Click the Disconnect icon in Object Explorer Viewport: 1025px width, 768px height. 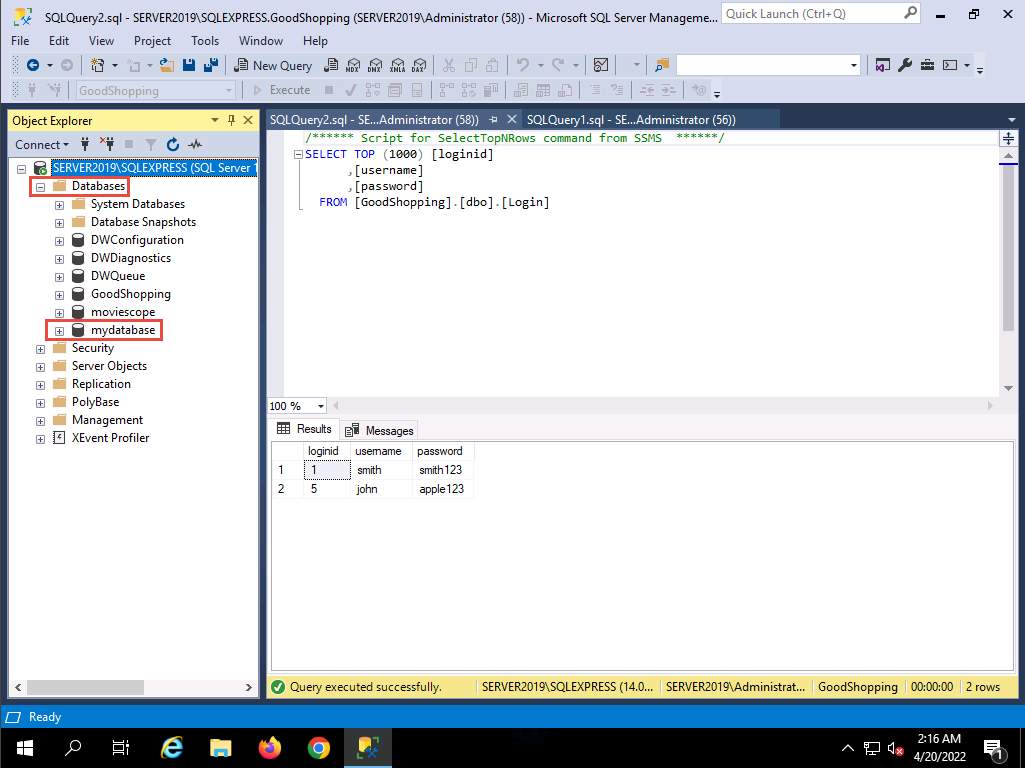[x=106, y=144]
